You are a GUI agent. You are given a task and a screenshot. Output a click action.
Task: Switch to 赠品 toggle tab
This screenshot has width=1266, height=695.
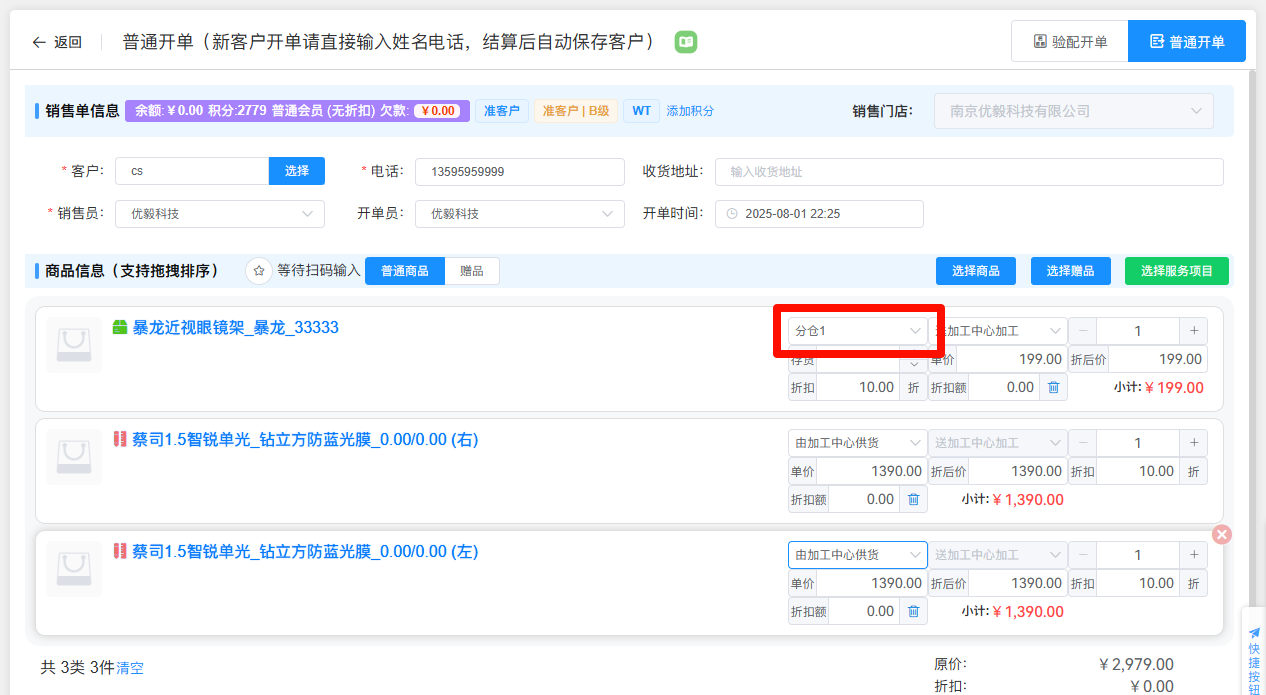[x=471, y=271]
